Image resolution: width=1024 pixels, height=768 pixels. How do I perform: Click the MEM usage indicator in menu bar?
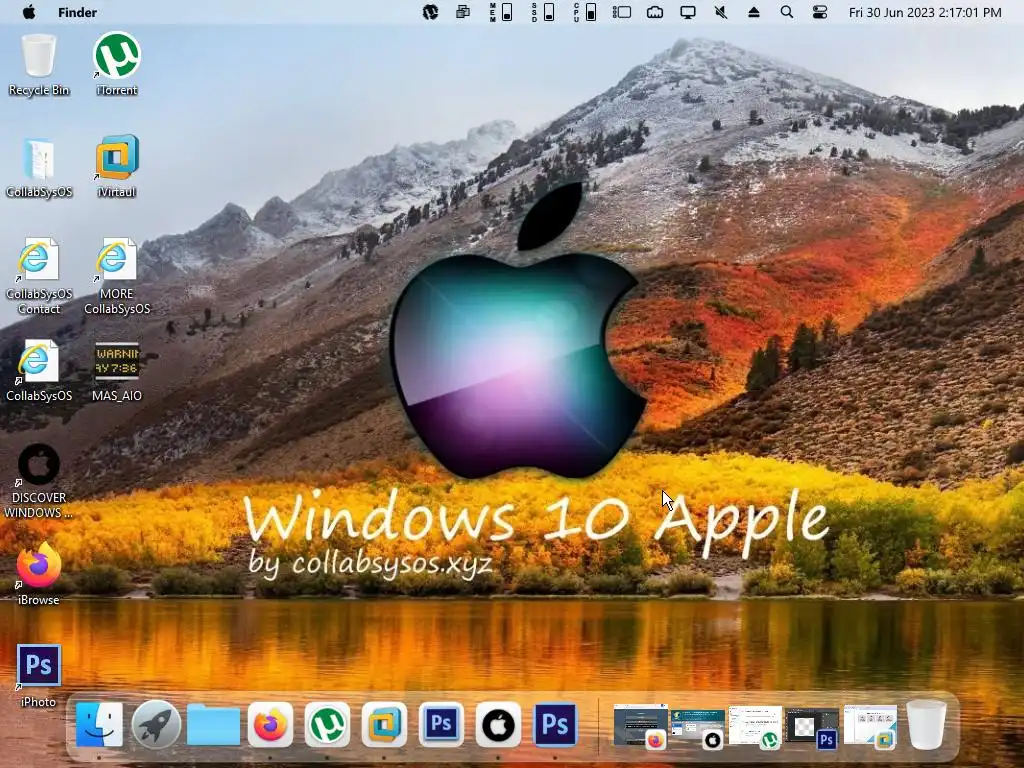[x=502, y=12]
